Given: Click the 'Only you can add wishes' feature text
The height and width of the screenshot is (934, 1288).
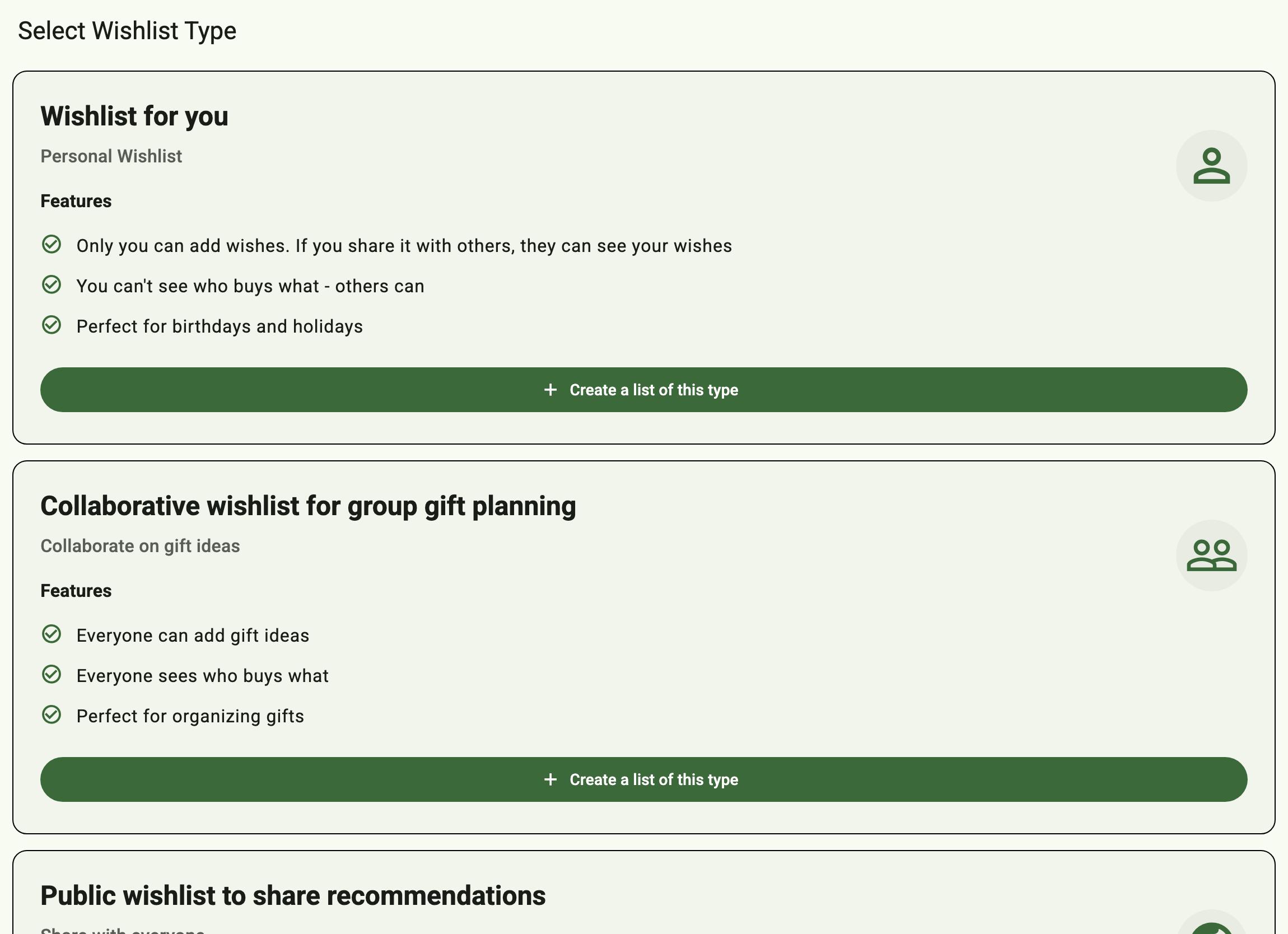Looking at the screenshot, I should coord(404,246).
